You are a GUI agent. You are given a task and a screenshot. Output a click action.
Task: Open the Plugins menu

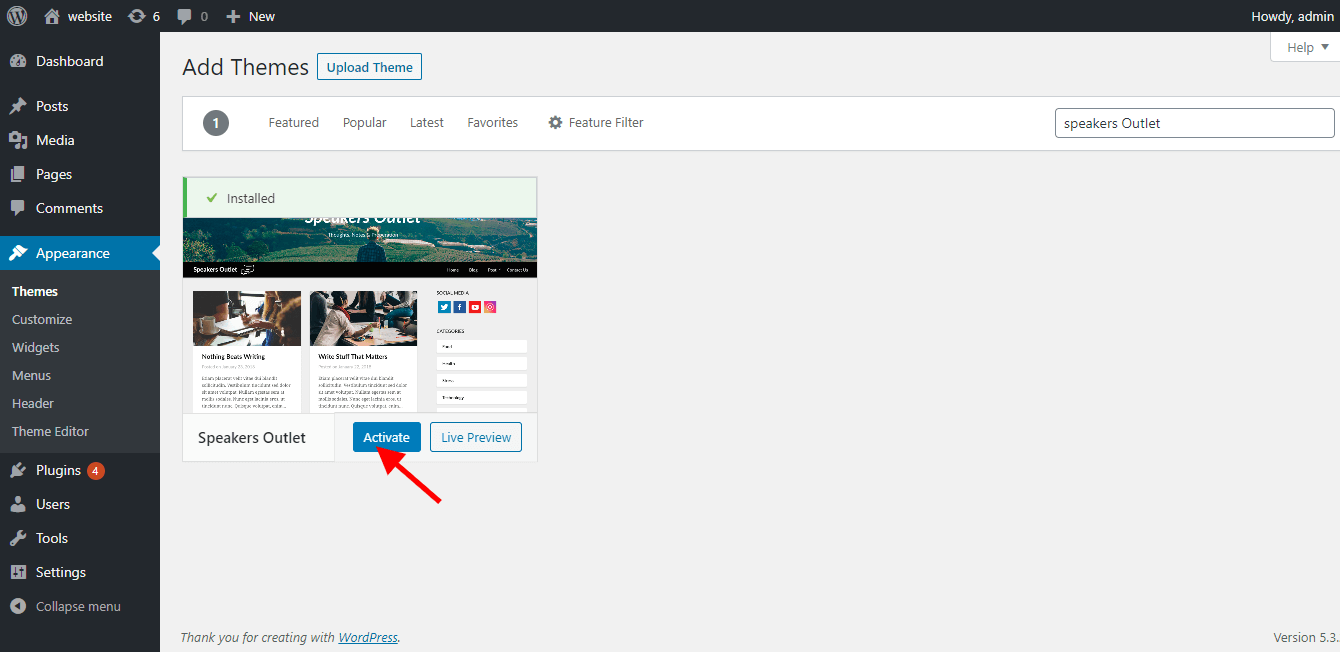coord(80,470)
